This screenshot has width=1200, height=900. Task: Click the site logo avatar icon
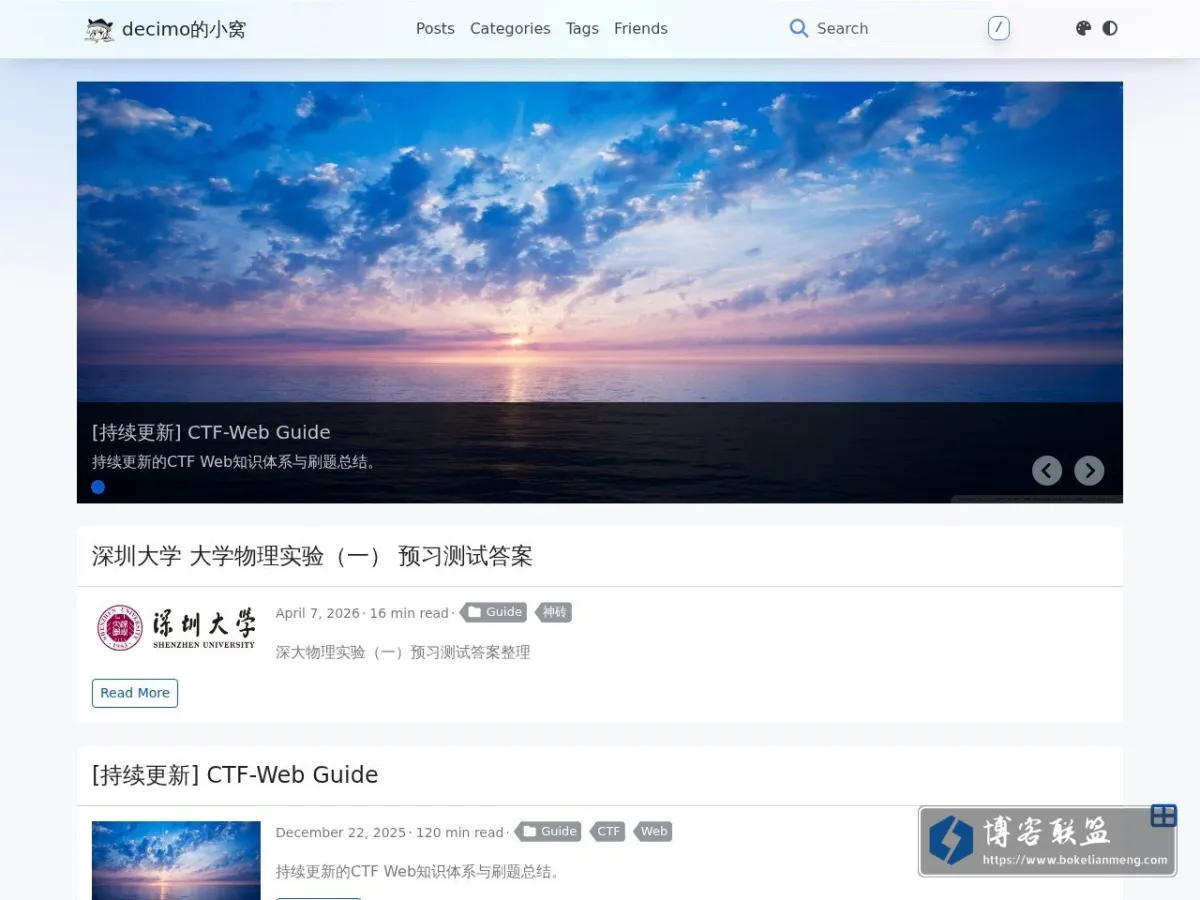tap(99, 29)
